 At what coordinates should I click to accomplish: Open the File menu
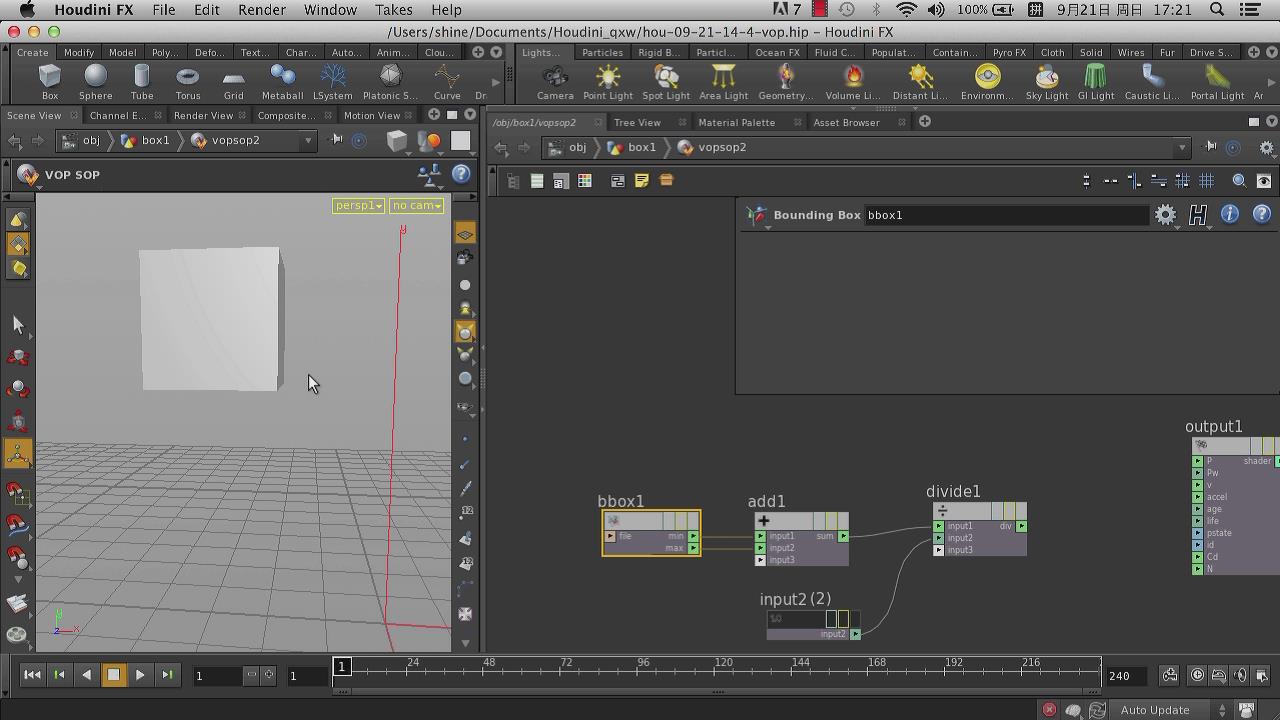pos(163,10)
